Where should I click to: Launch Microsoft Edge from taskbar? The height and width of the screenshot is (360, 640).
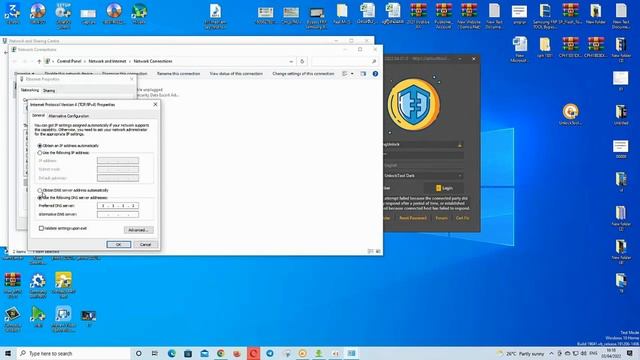171,353
